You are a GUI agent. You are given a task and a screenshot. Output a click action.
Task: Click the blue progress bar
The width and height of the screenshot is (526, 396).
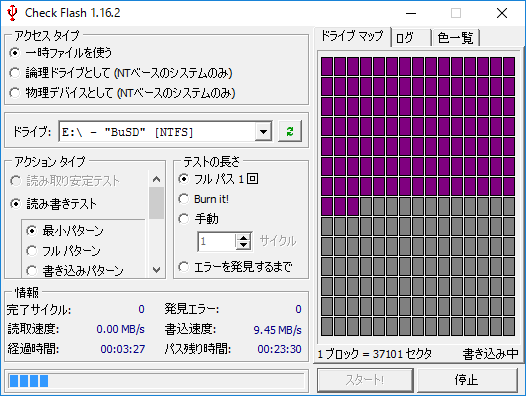[x=156, y=381]
